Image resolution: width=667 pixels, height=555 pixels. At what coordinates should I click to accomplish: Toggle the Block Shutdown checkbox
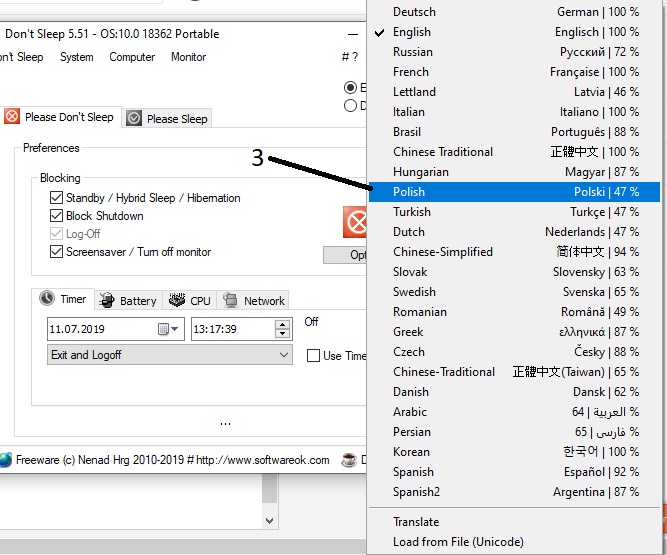(x=56, y=216)
